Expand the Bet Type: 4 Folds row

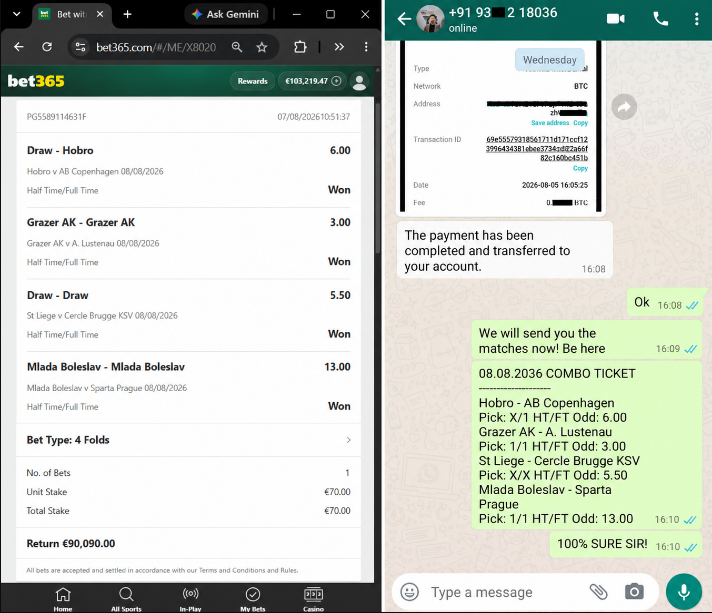click(x=188, y=440)
